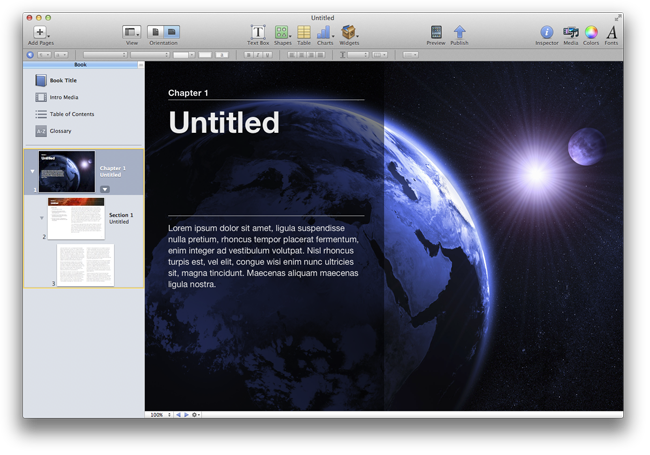
Task: Open the font typeface dropdown
Action: 150,55
